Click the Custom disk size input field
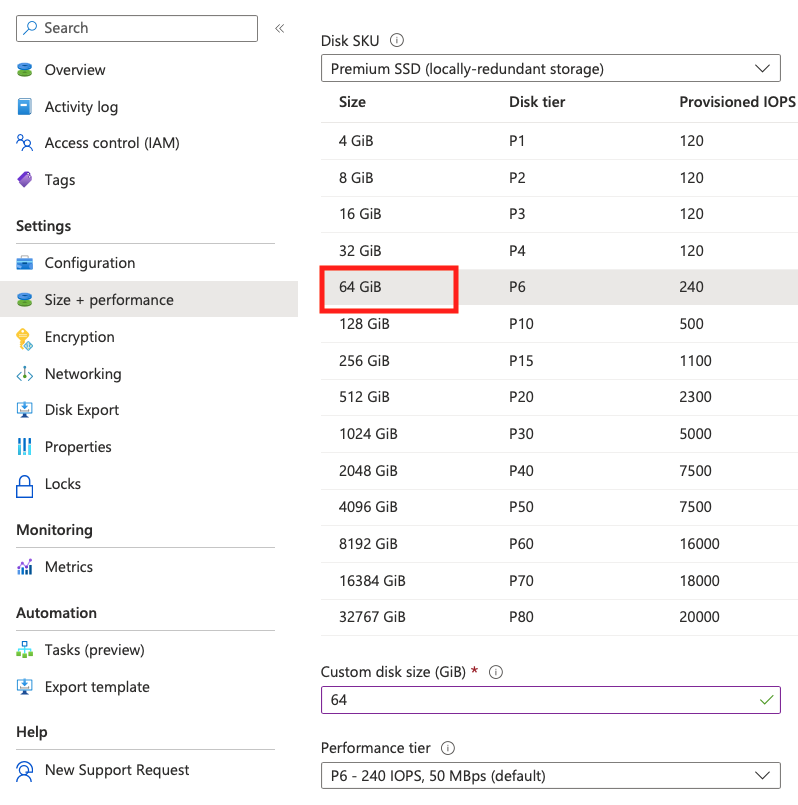The image size is (798, 805). point(540,700)
